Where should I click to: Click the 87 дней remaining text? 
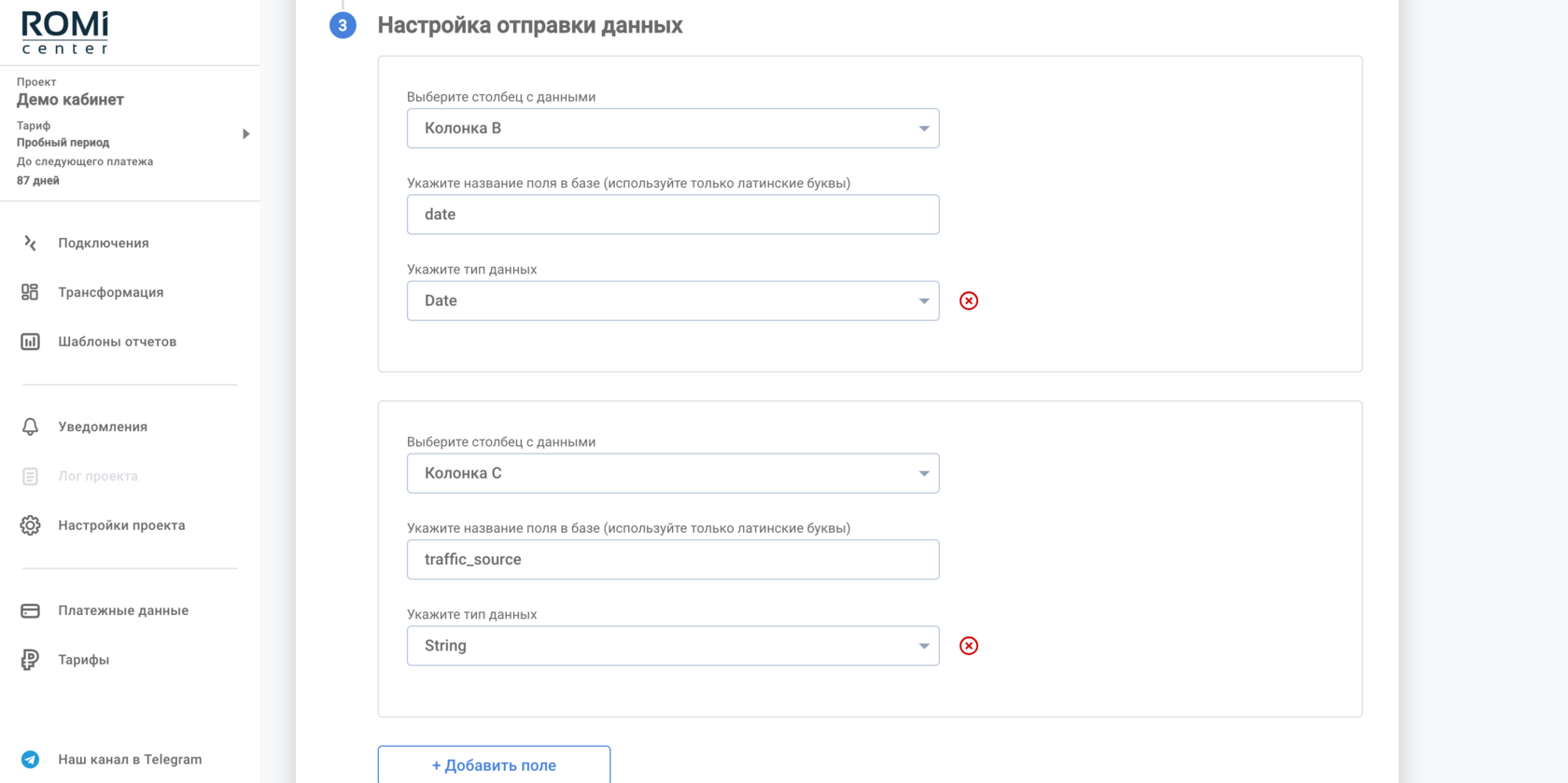coord(38,181)
